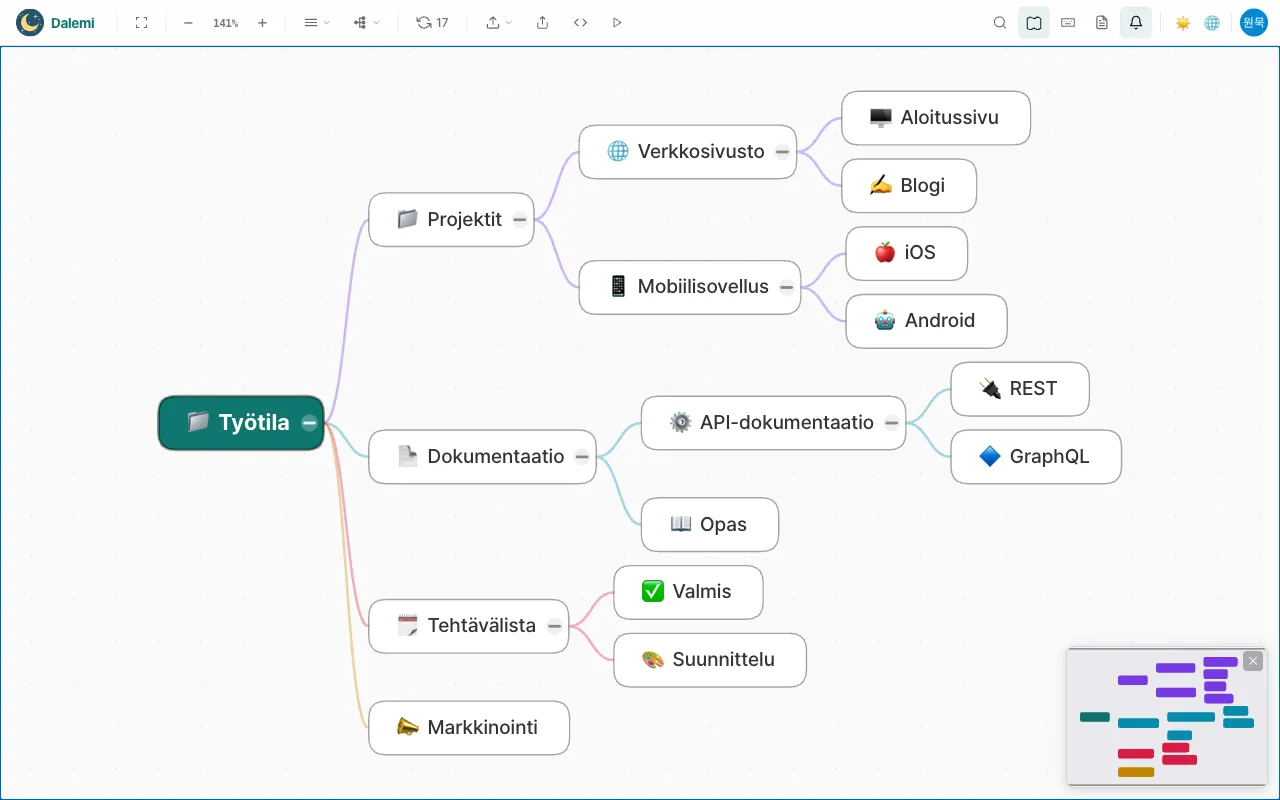Open the document notes icon
Image resolution: width=1280 pixels, height=800 pixels.
pos(1102,22)
